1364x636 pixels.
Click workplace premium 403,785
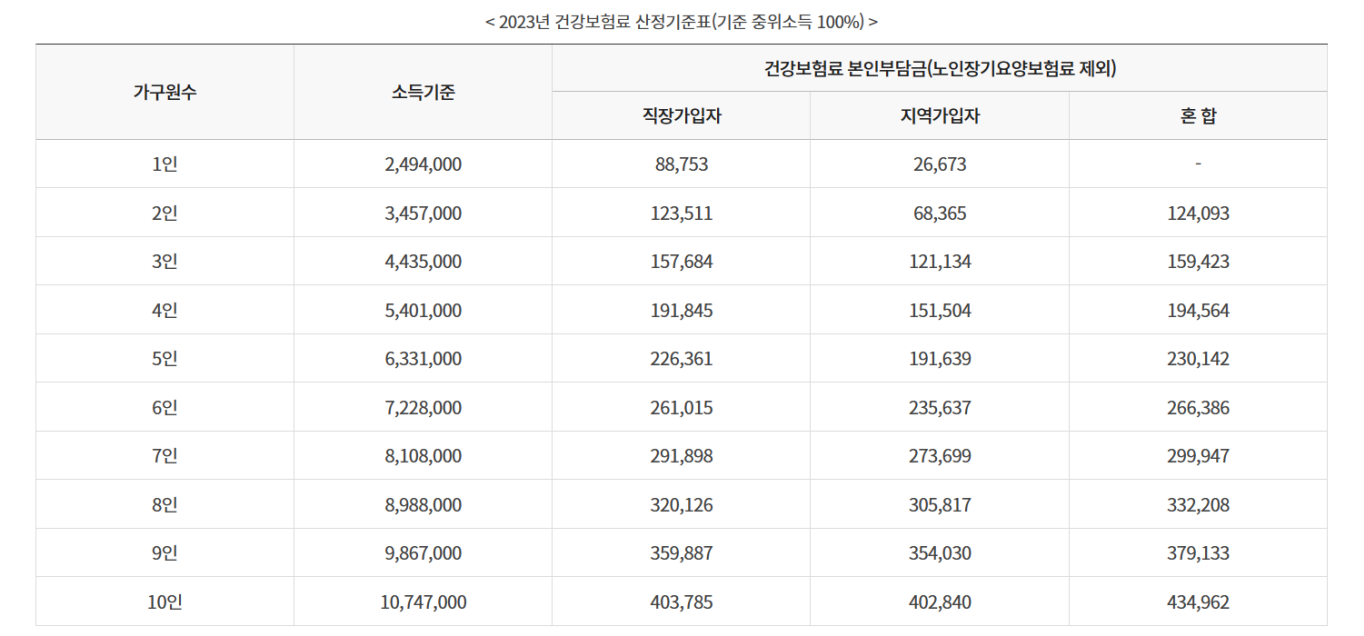681,602
